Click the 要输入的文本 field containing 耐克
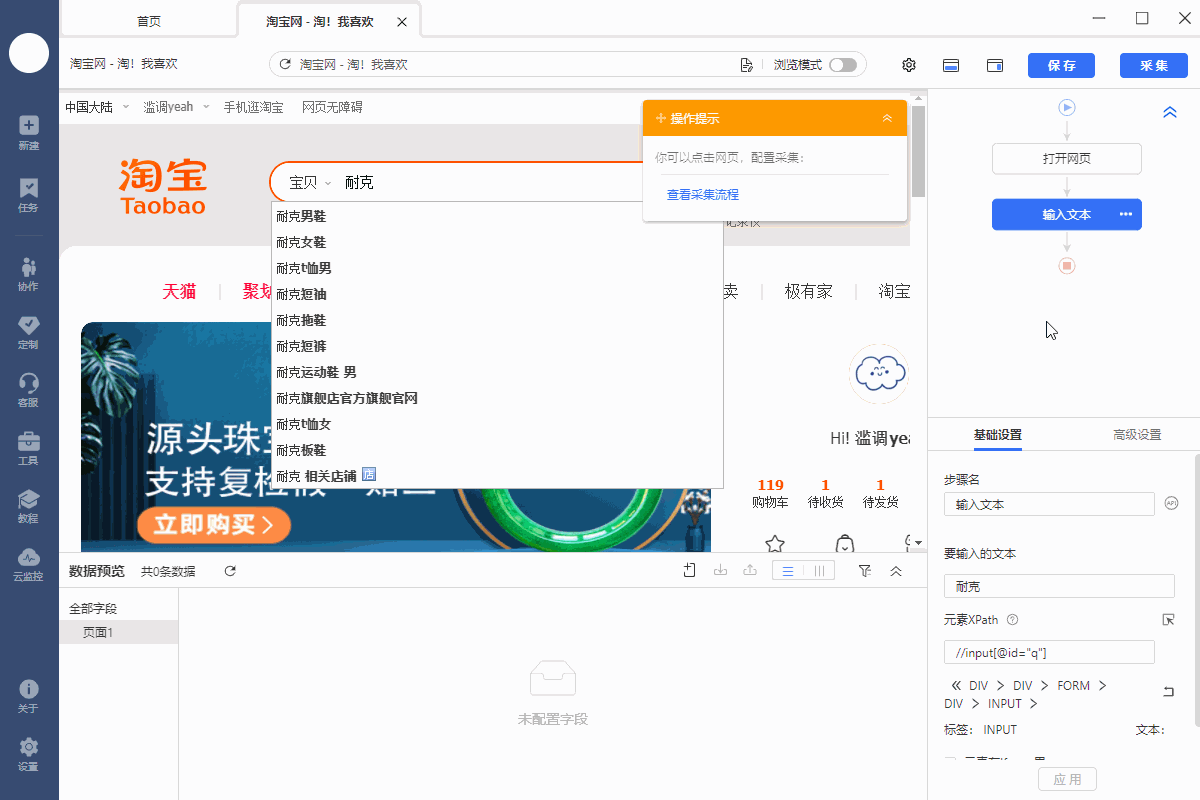This screenshot has width=1200, height=800. [x=1059, y=586]
